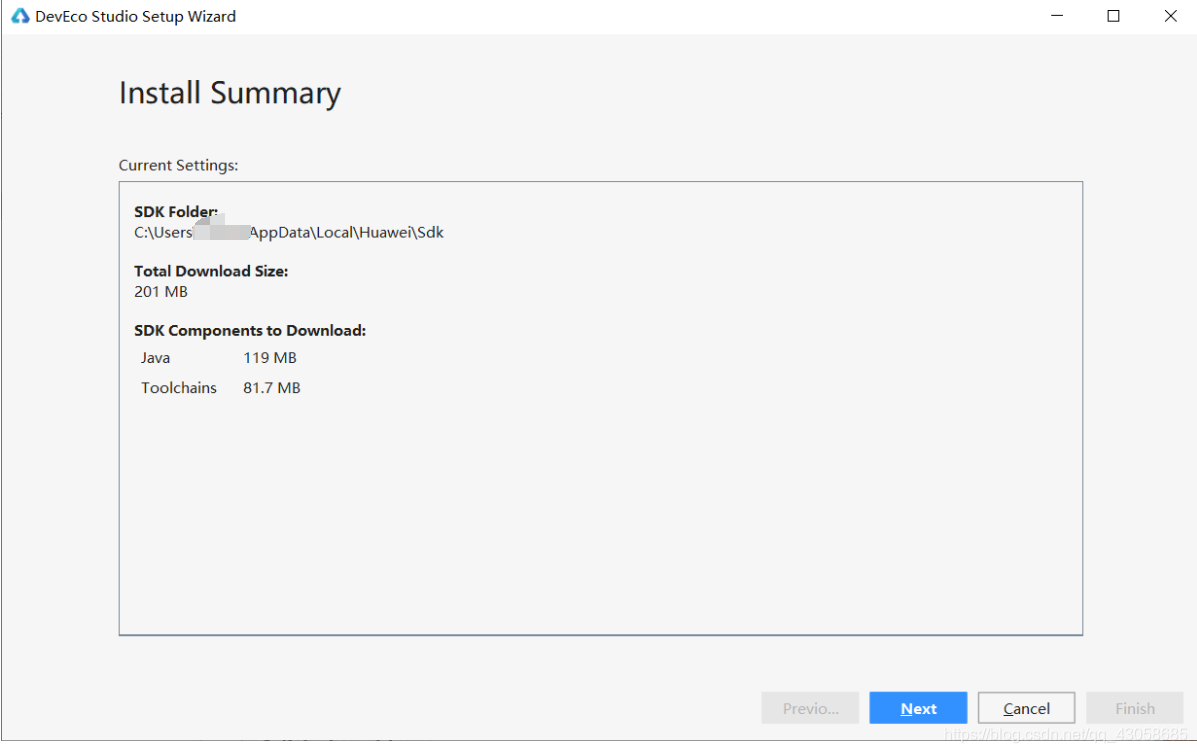Click the DevEco Studio logo icon
This screenshot has width=1197, height=753.
point(20,16)
